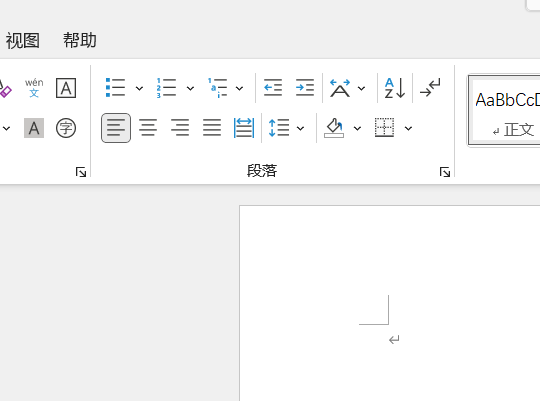Open the 帮助 tab
540x401 pixels.
[80, 40]
